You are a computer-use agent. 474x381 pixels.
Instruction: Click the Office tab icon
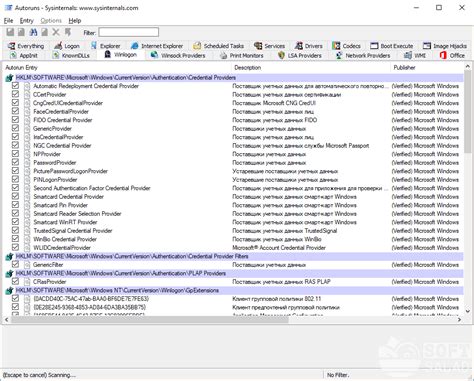(x=443, y=55)
